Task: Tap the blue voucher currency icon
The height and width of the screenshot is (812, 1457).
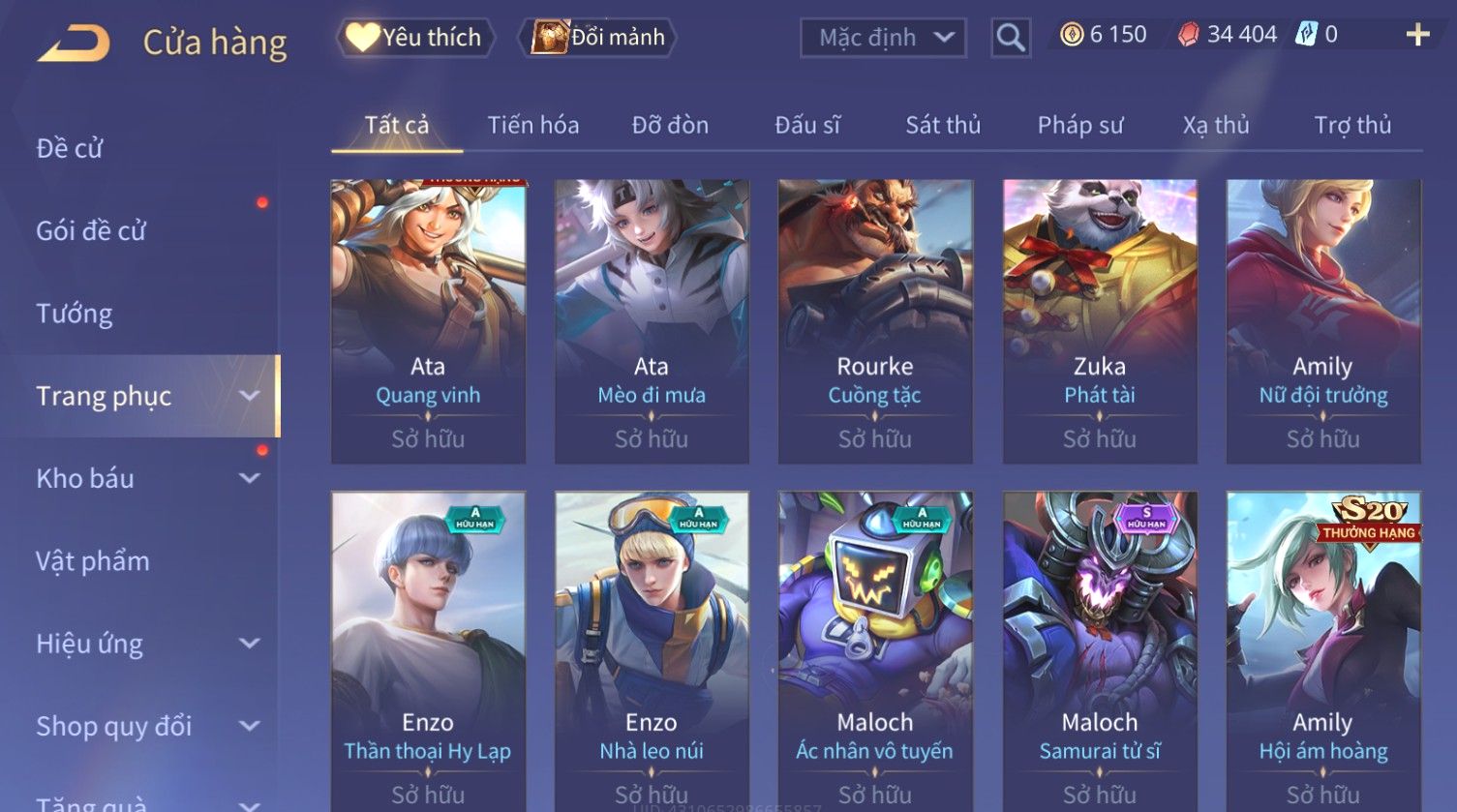Action: 1306,35
